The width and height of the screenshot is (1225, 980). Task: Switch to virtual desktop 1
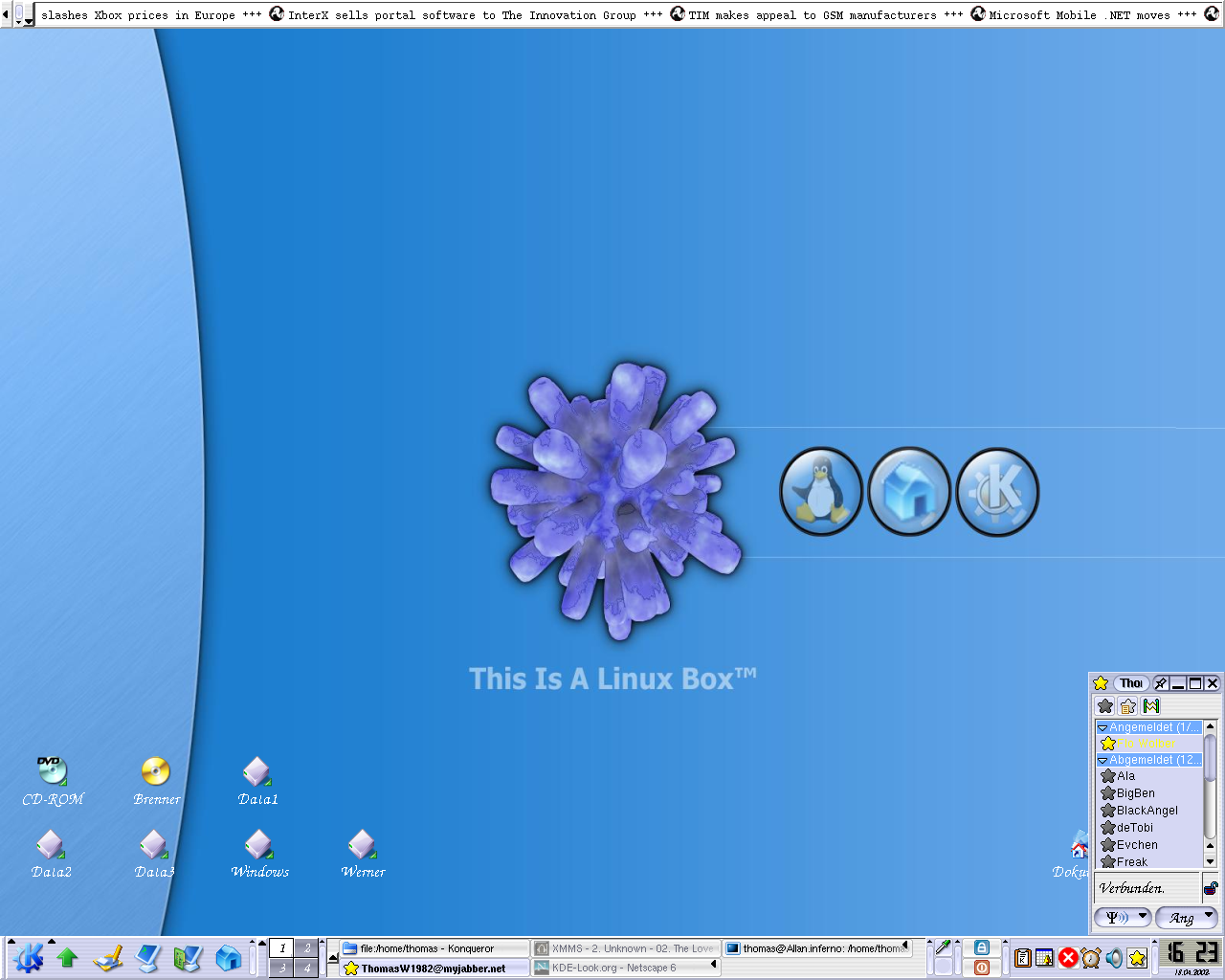pyautogui.click(x=282, y=948)
